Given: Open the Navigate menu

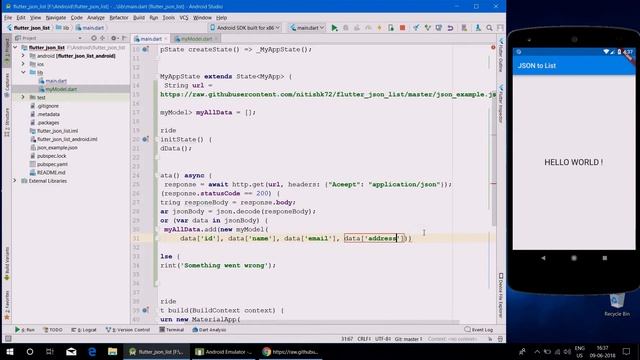Looking at the screenshot, I should [x=56, y=18].
